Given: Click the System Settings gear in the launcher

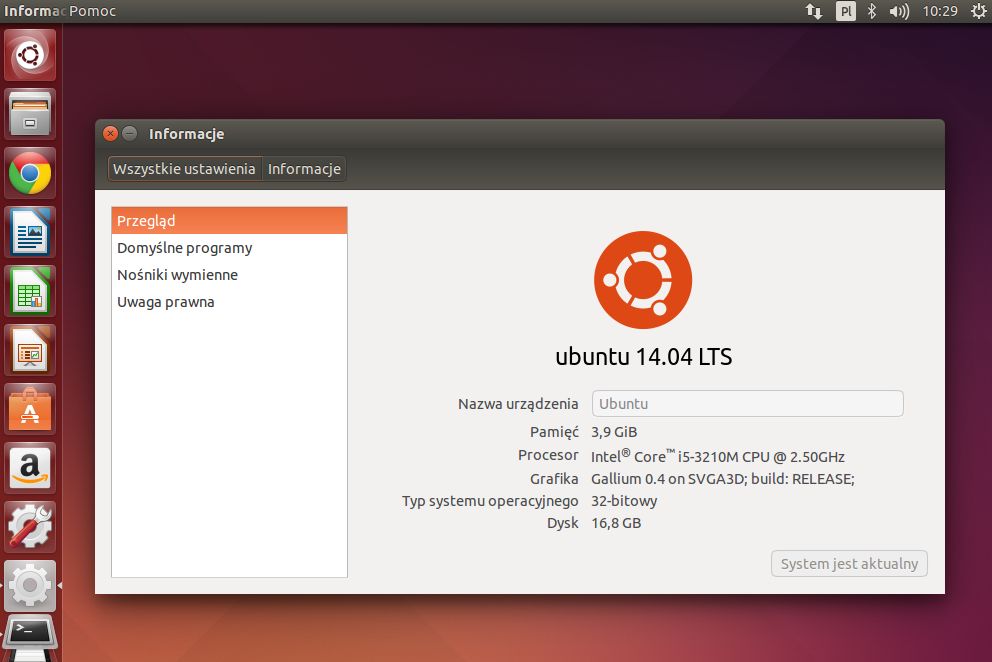Looking at the screenshot, I should (30, 585).
